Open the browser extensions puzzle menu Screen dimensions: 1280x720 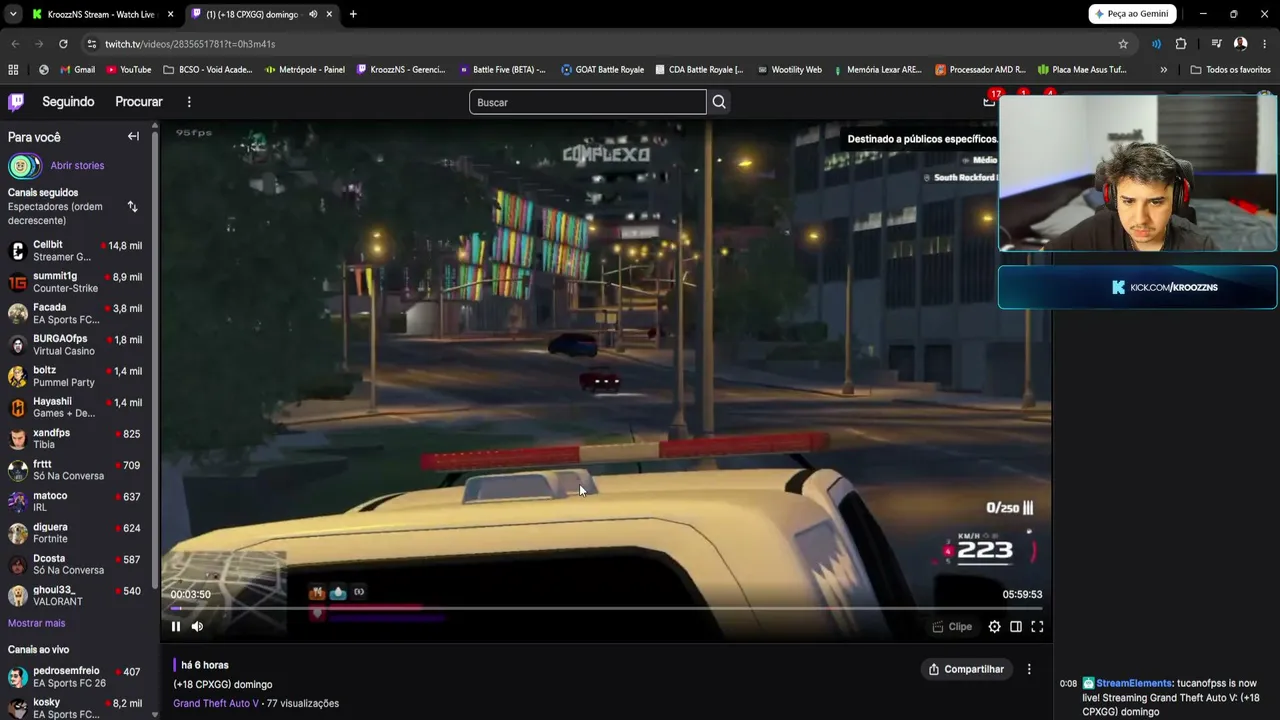(x=1181, y=44)
